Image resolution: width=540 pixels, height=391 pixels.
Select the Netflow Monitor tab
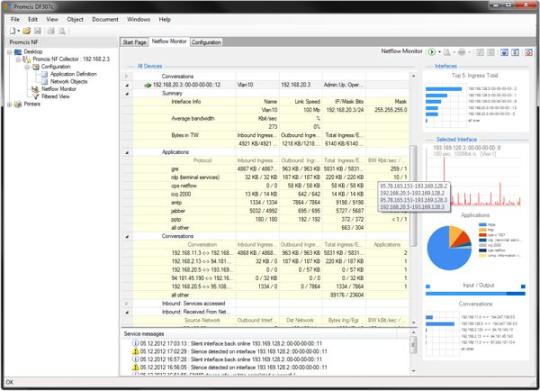169,41
